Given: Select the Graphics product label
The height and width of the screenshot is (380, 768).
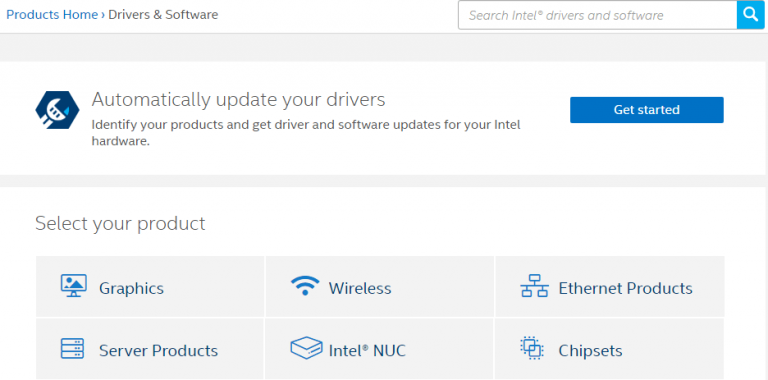Looking at the screenshot, I should pyautogui.click(x=131, y=288).
